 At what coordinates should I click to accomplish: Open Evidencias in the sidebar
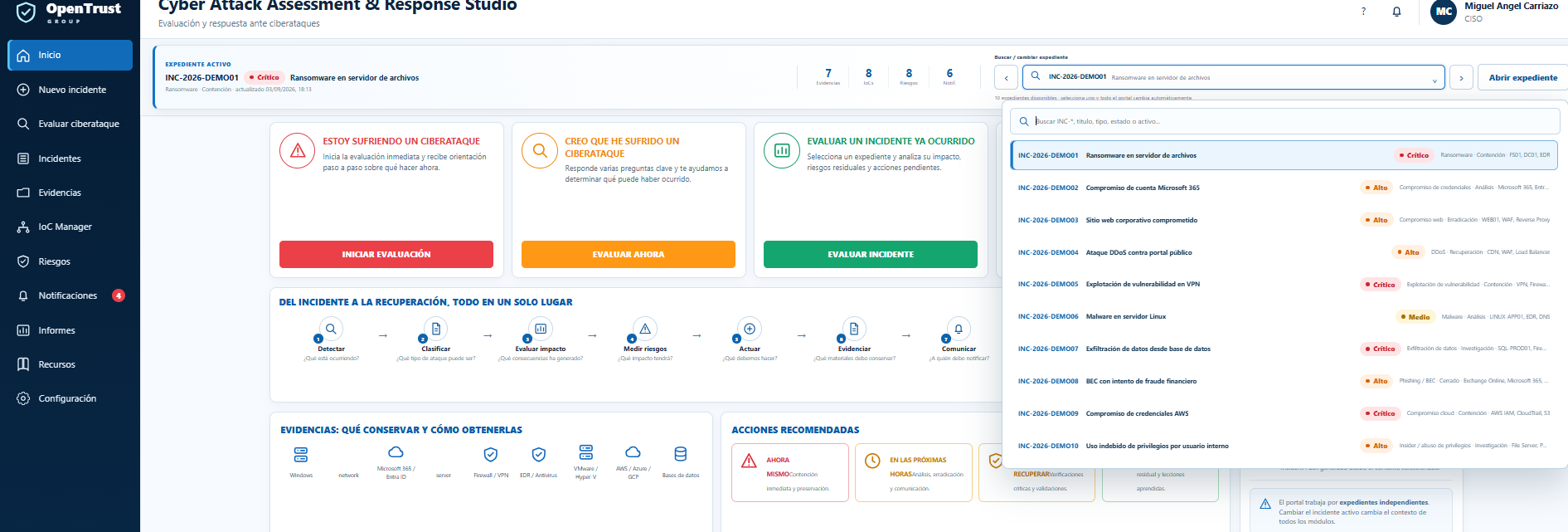tap(70, 193)
